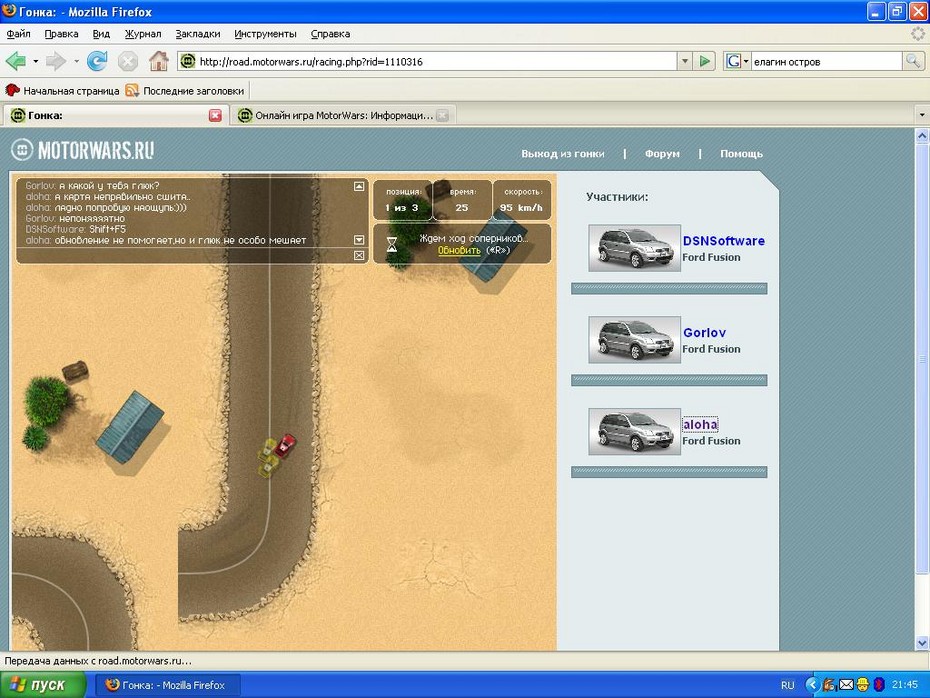Open the Forward history dropdown arrow
This screenshot has width=930, height=698.
coord(76,61)
